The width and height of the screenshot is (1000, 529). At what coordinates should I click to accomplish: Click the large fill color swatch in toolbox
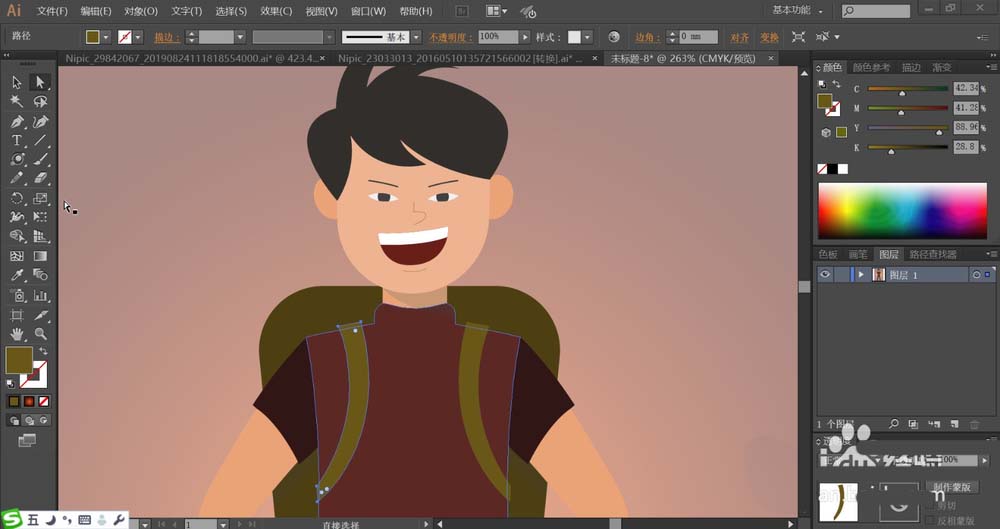click(x=18, y=361)
